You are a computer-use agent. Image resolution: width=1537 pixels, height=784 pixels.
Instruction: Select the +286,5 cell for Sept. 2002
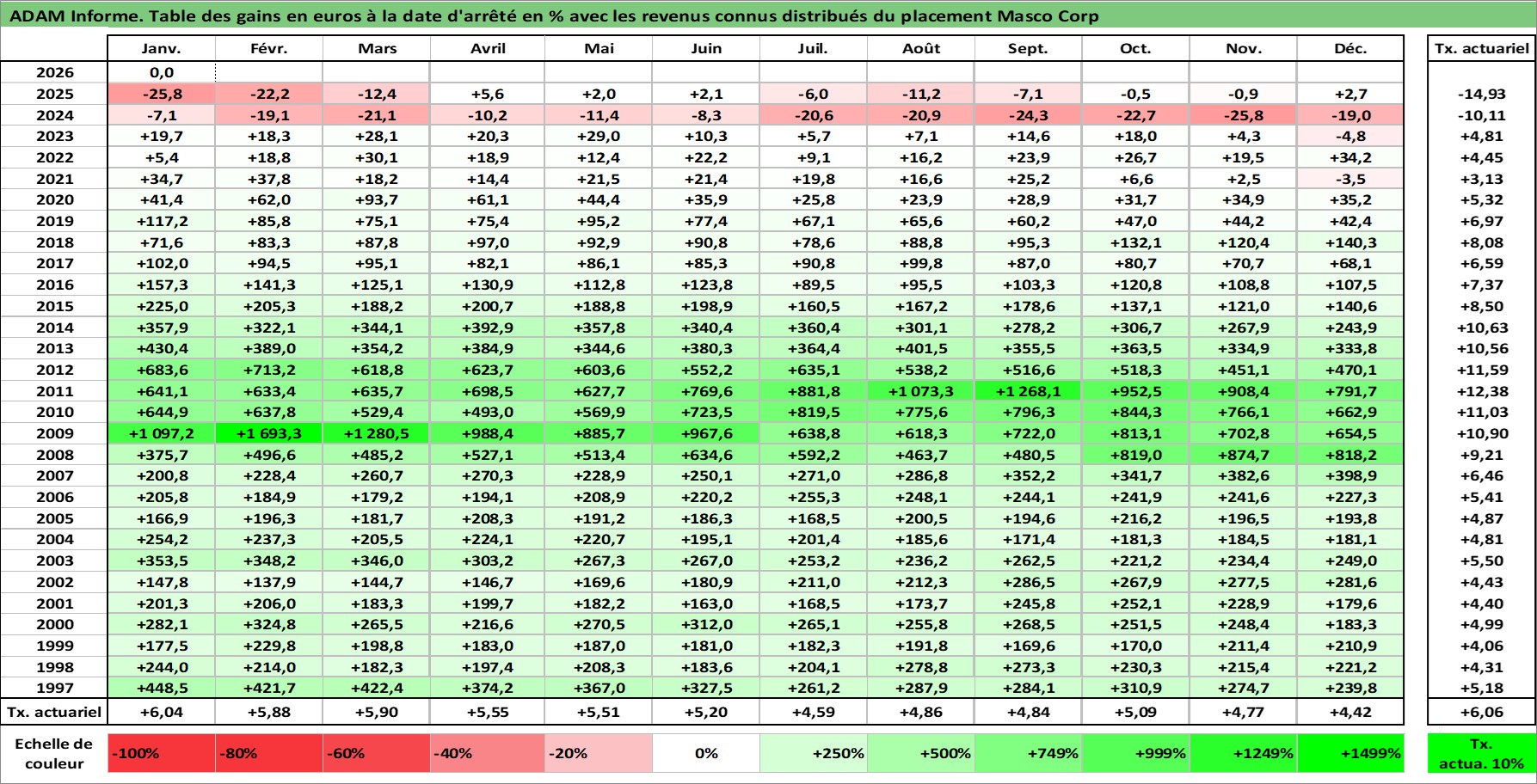click(x=1029, y=582)
